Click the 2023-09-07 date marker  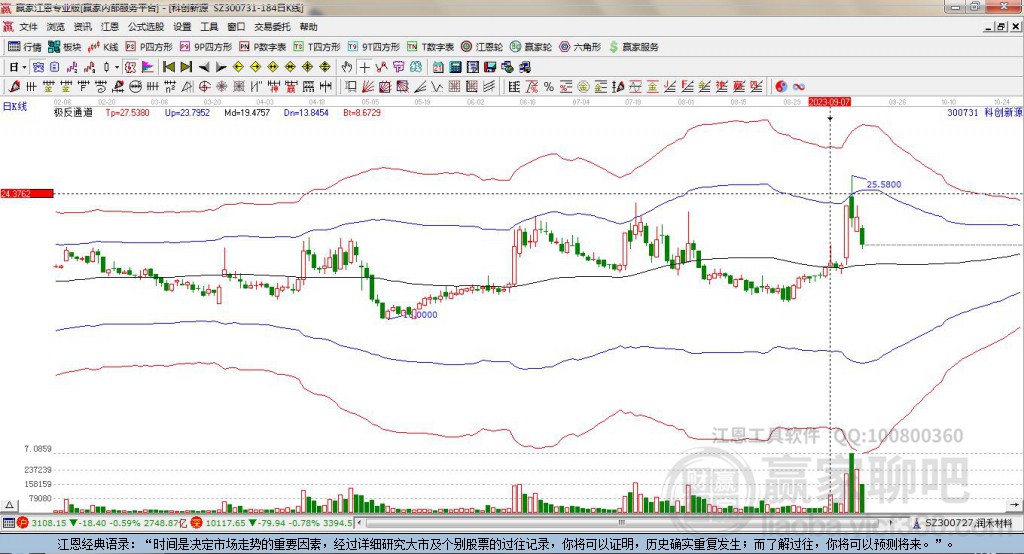[x=829, y=102]
